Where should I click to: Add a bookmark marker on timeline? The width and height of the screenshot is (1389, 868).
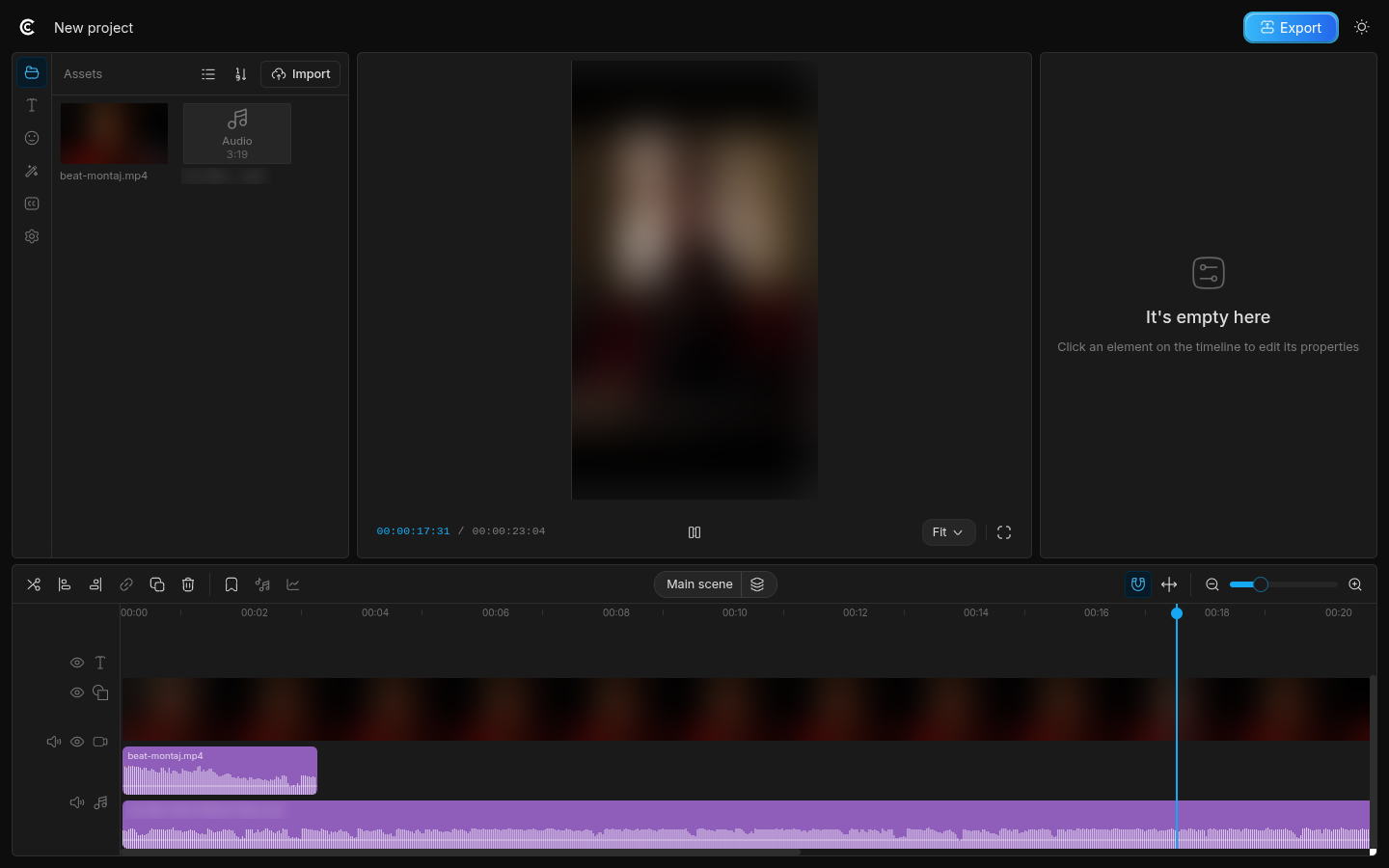pos(231,584)
